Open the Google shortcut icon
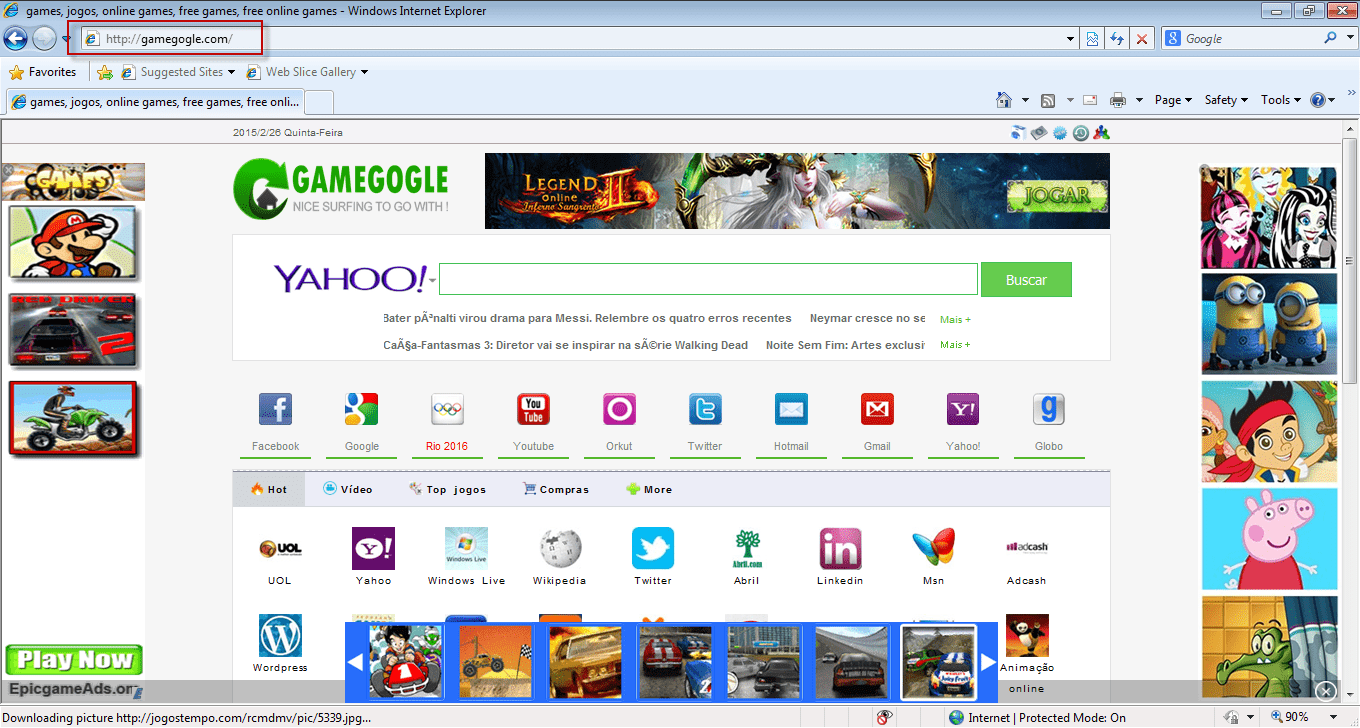This screenshot has height=728, width=1360. (361, 409)
